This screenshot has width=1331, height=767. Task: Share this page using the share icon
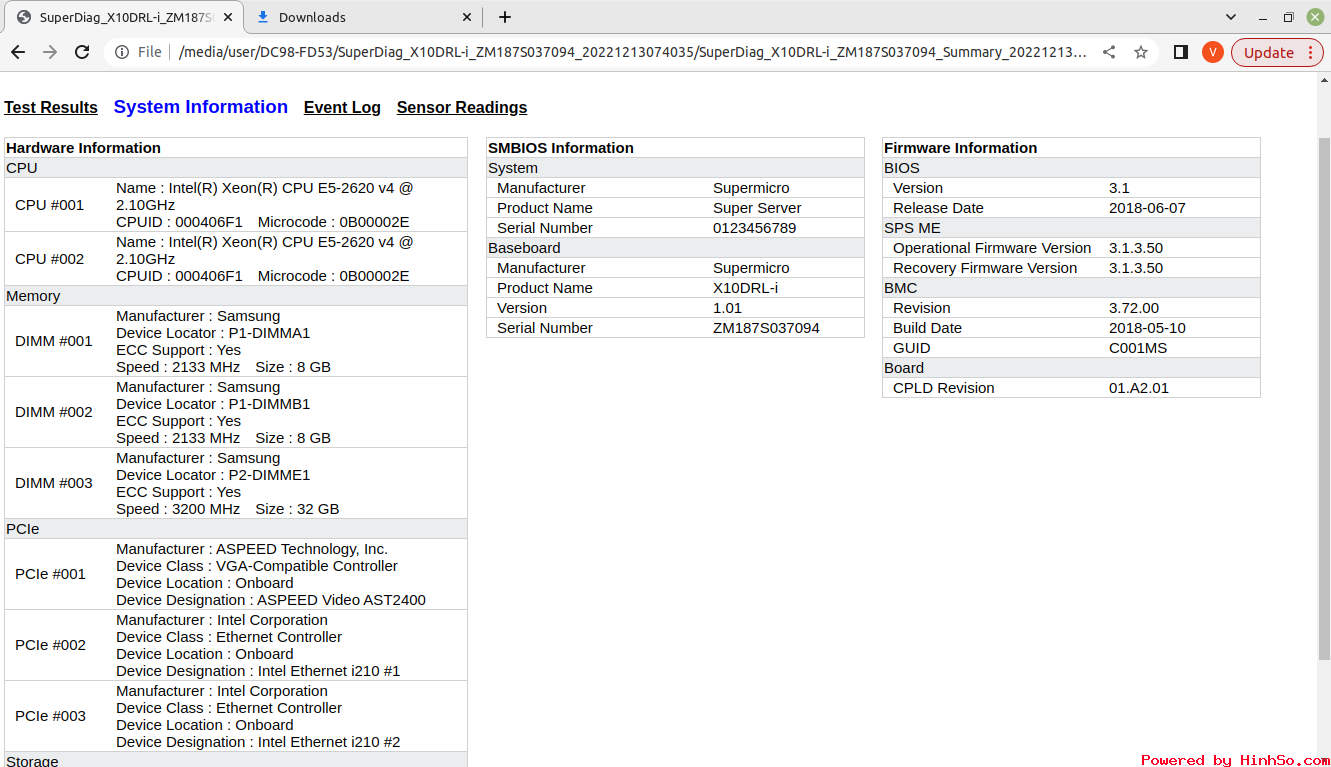[x=1109, y=52]
